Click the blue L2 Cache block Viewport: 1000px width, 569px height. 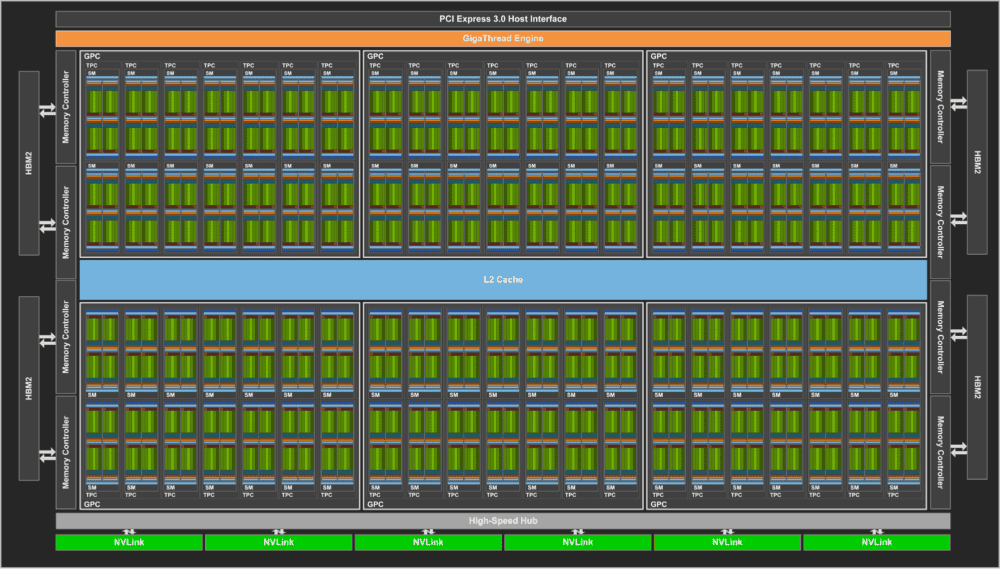point(503,279)
